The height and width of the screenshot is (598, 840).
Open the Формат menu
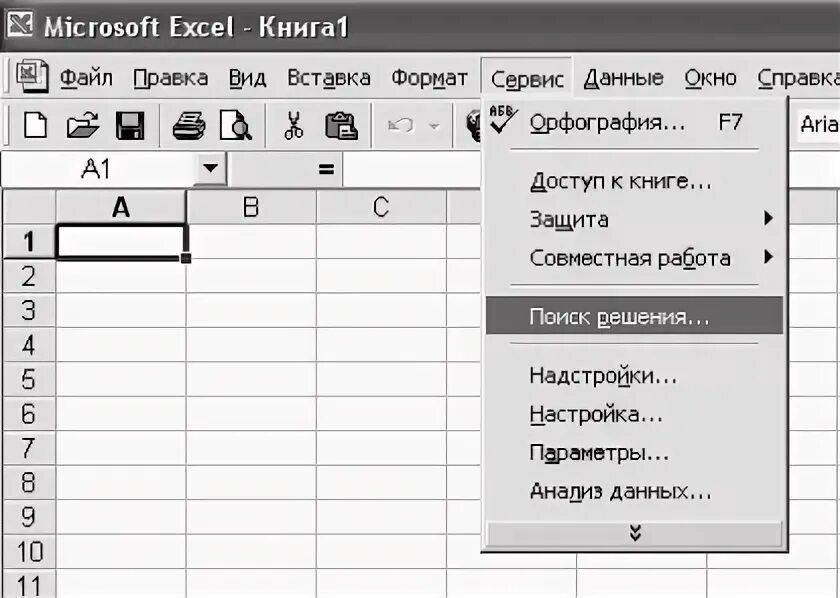tap(429, 78)
